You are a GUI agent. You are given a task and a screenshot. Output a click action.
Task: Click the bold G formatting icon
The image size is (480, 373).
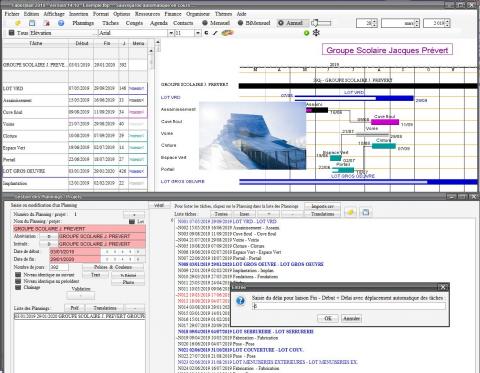206,33
